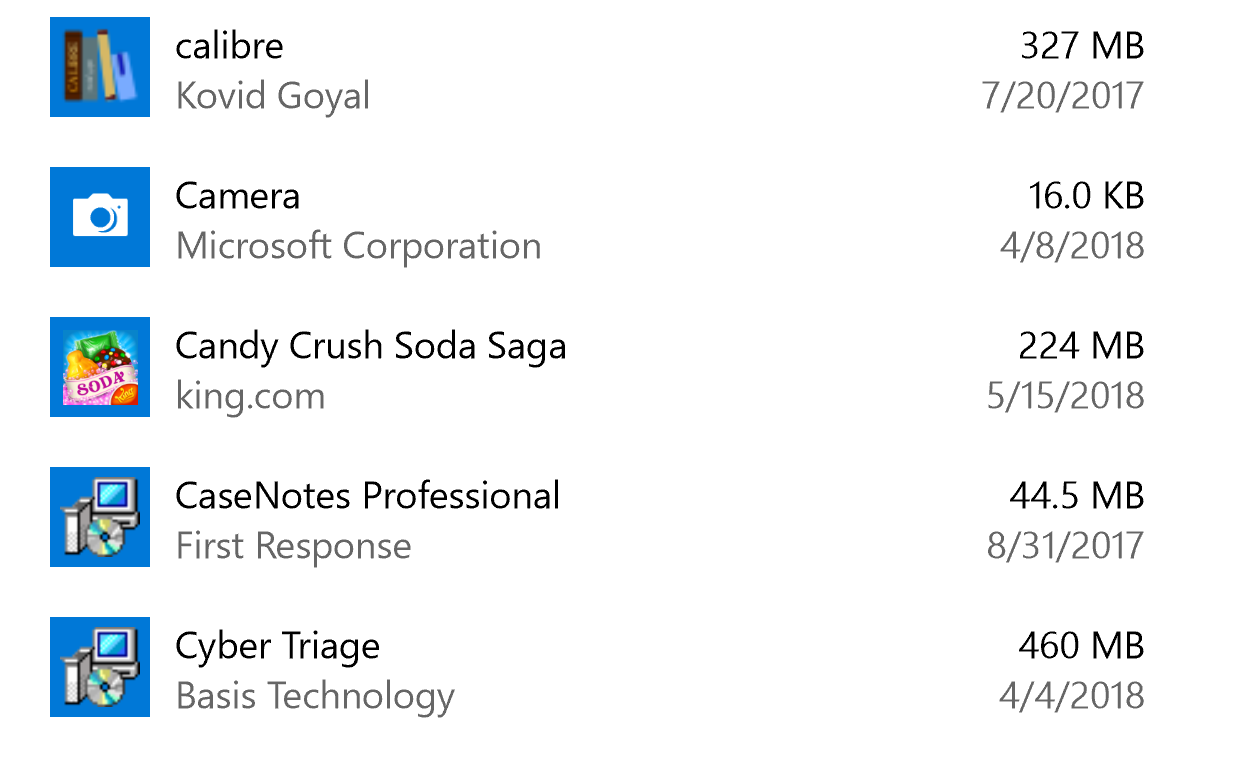Click the Camera app icon
Image resolution: width=1260 pixels, height=758 pixels.
100,217
